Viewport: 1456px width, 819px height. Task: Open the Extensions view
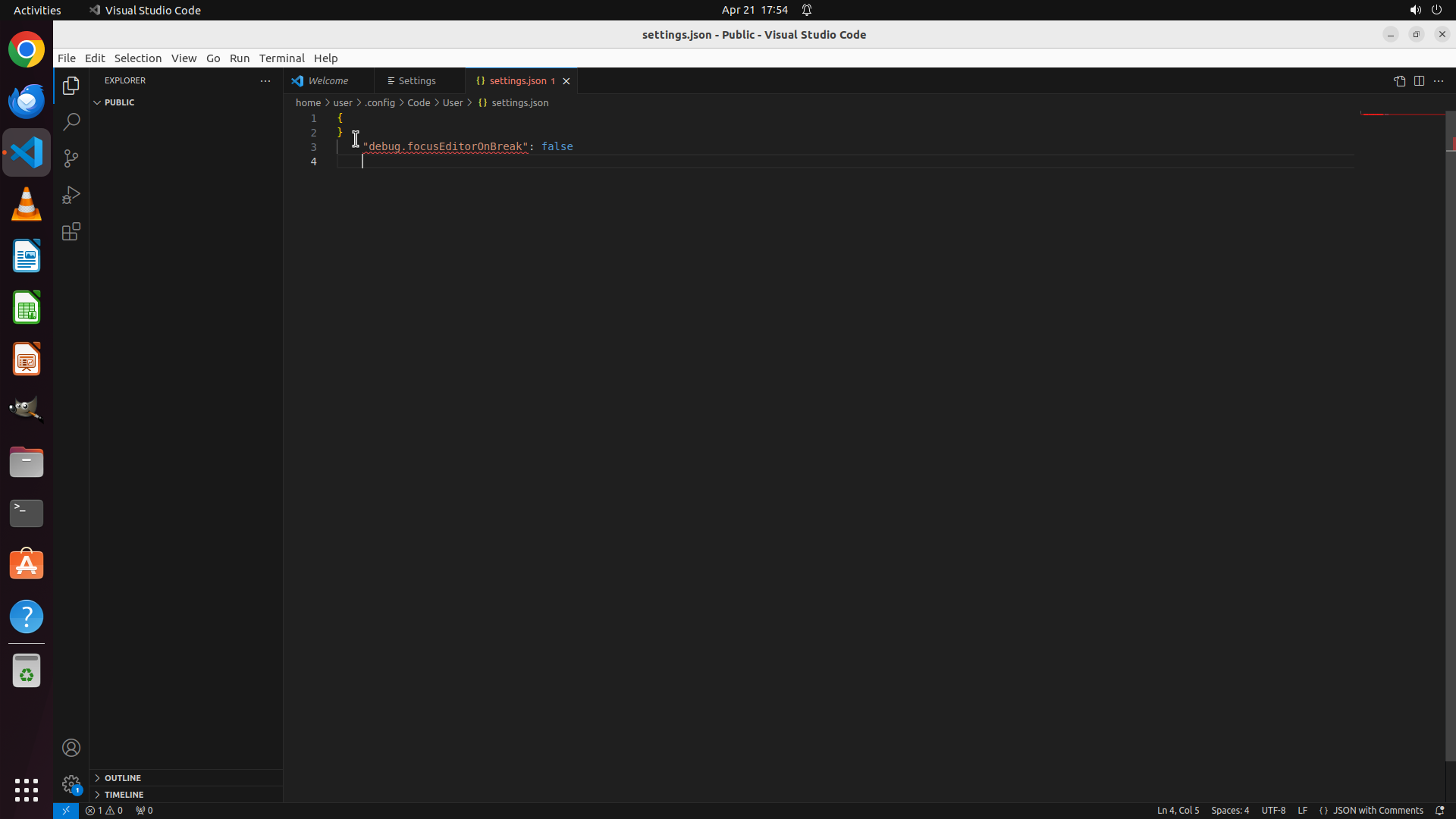point(71,231)
